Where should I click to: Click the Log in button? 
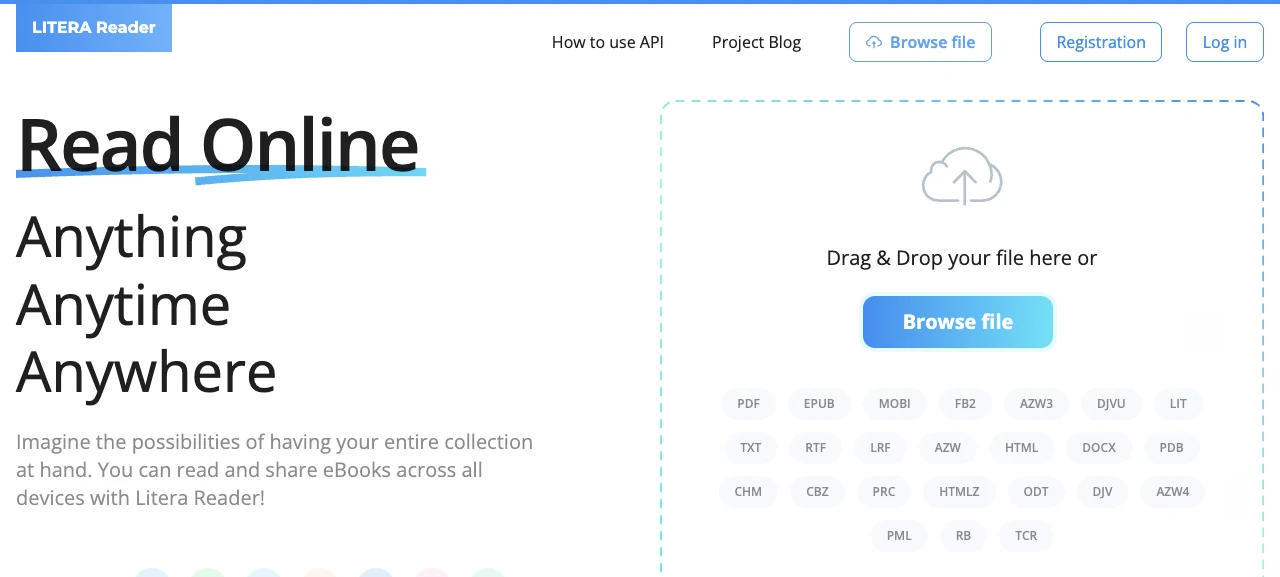point(1225,42)
